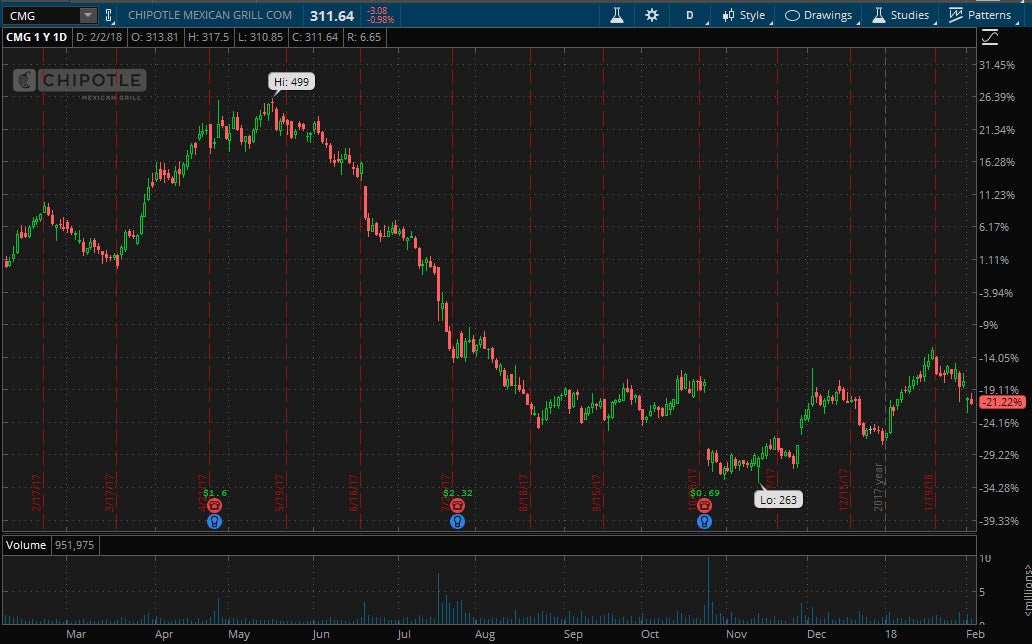Click the 9/15/17 expiration date marker
The width and height of the screenshot is (1032, 644).
tap(597, 493)
